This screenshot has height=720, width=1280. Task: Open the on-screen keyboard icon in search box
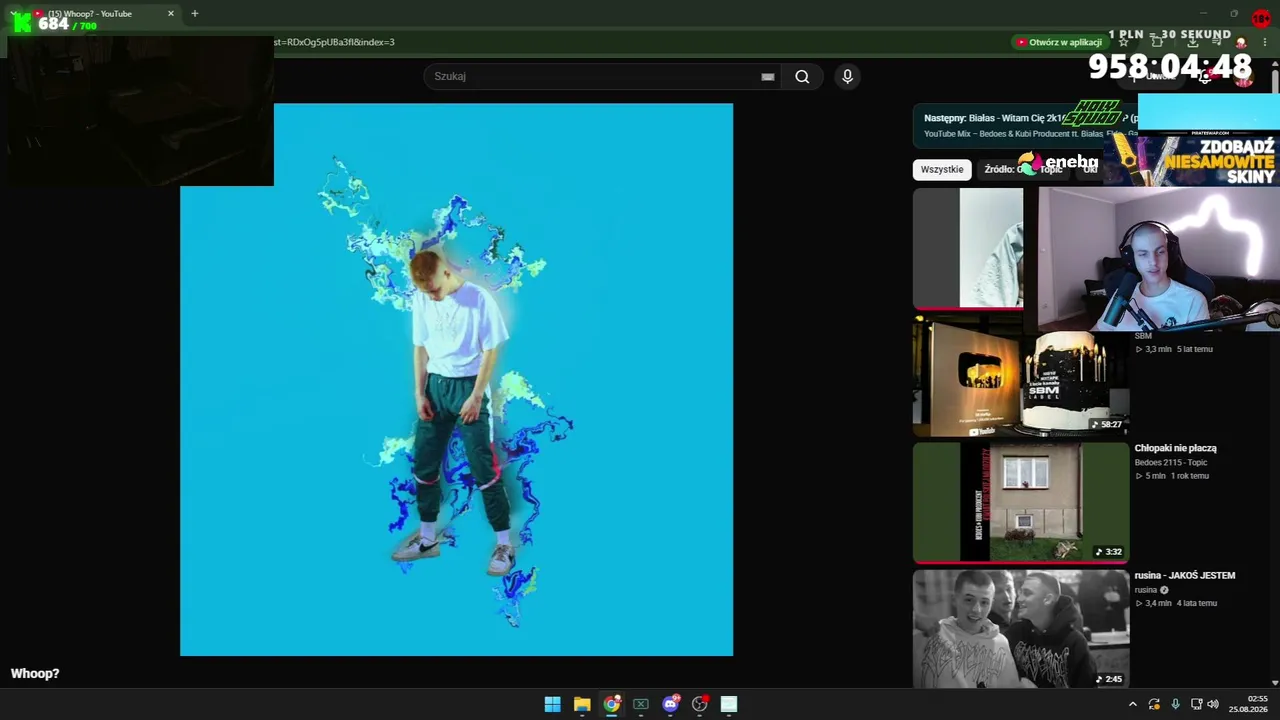click(x=768, y=77)
